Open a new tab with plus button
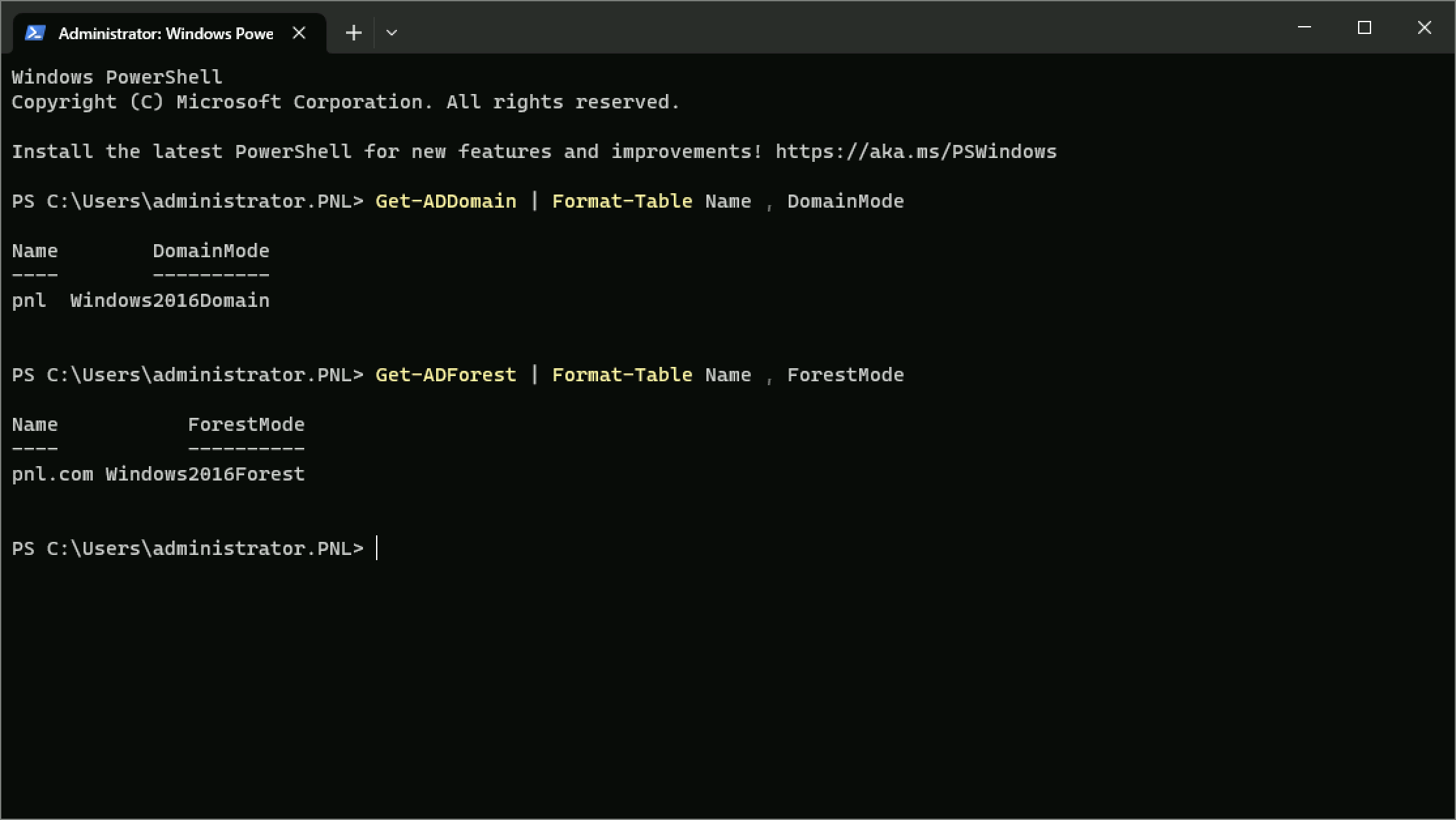Image resolution: width=1456 pixels, height=820 pixels. click(x=353, y=33)
